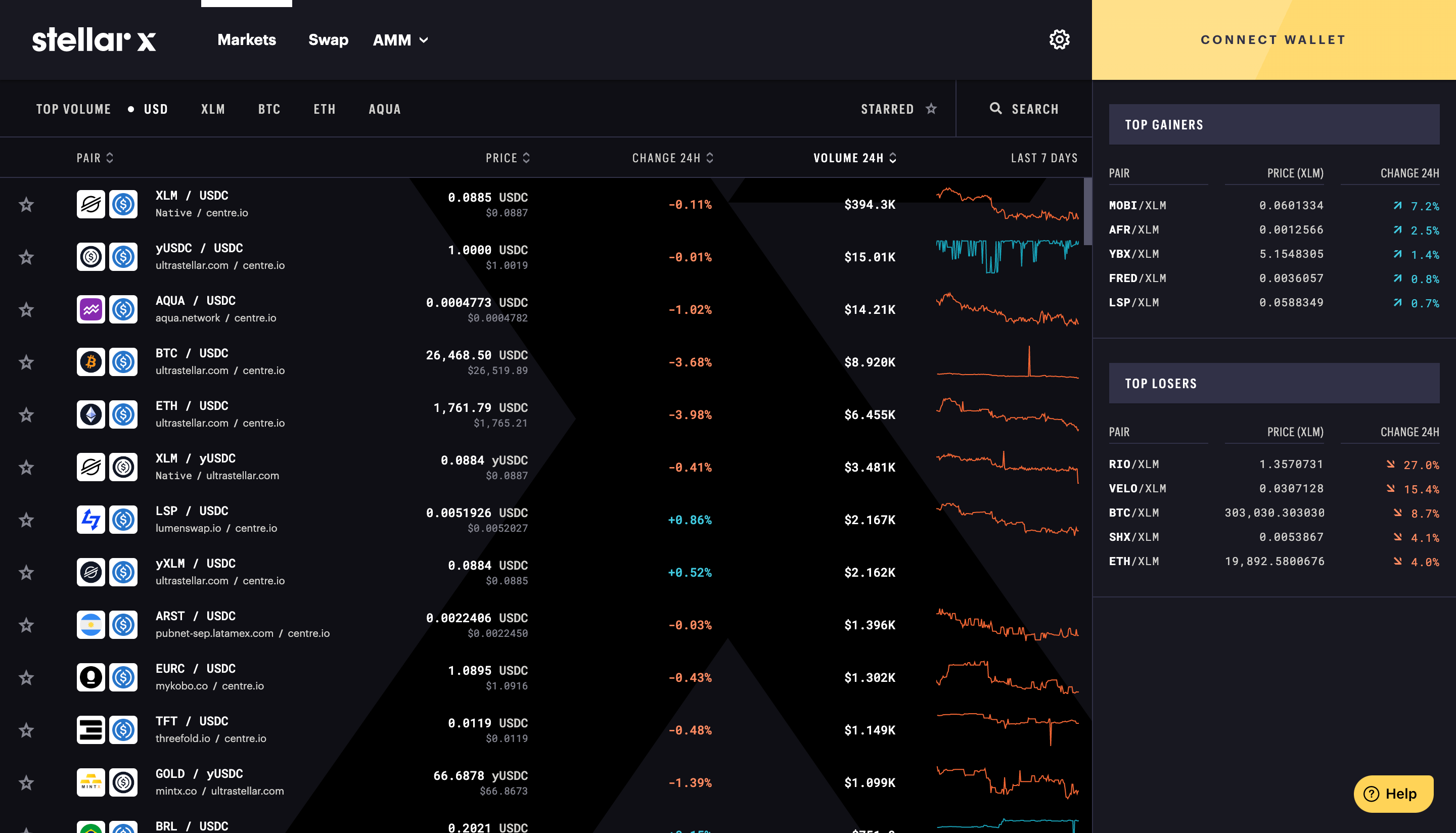Click XLM / USDC 7-day sparkline chart
1456x833 pixels.
tap(1008, 204)
